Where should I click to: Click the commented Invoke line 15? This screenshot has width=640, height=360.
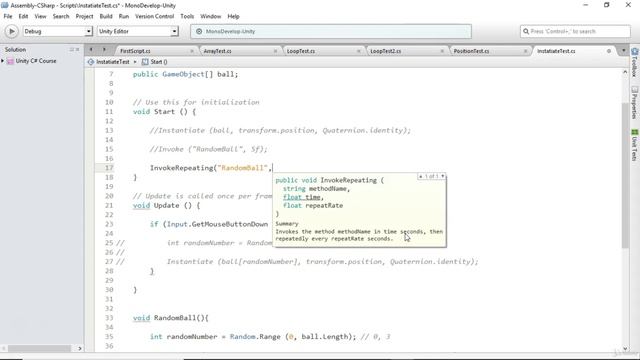click(209, 149)
